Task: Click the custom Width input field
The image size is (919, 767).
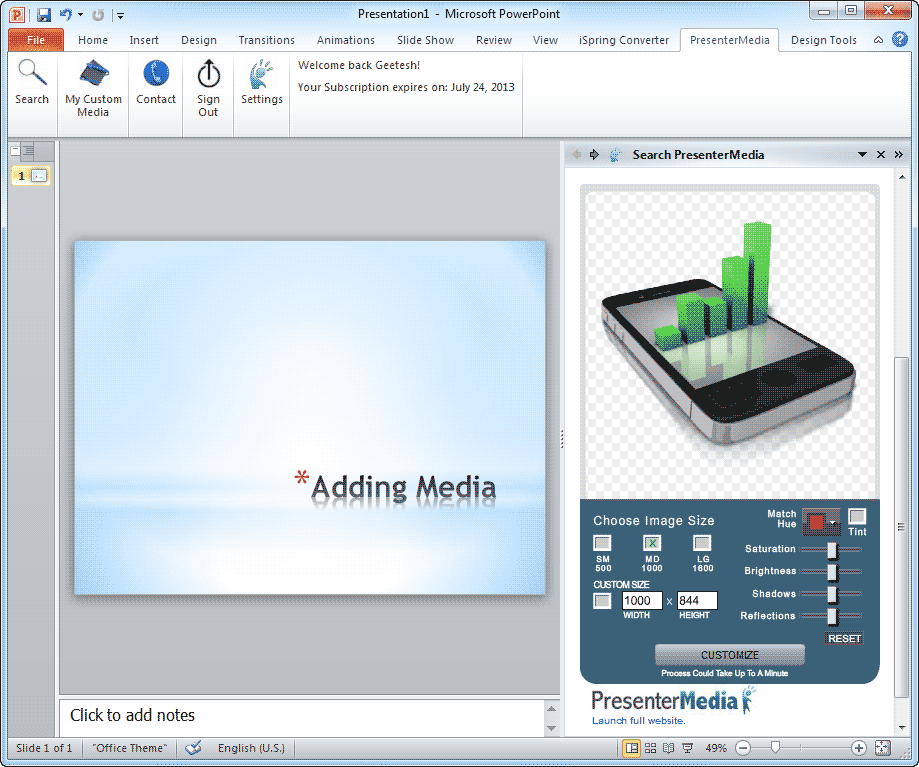Action: point(642,601)
